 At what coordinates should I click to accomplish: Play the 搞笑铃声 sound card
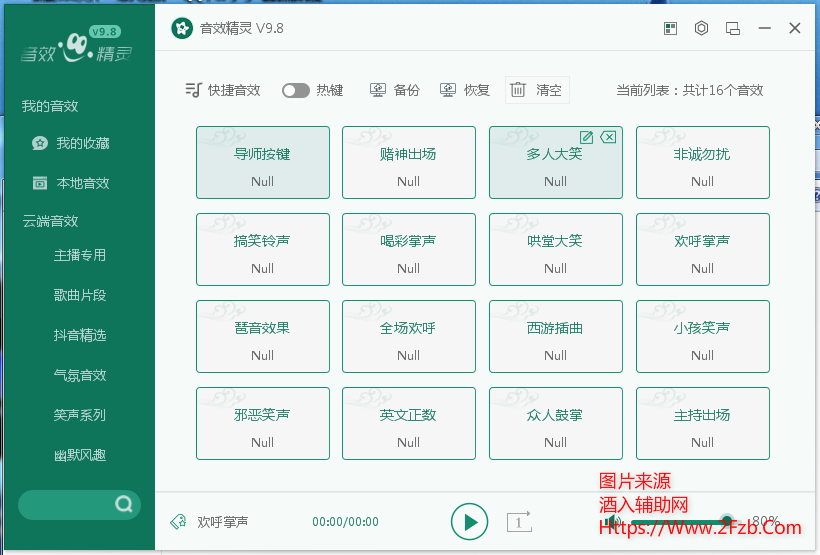pos(263,250)
